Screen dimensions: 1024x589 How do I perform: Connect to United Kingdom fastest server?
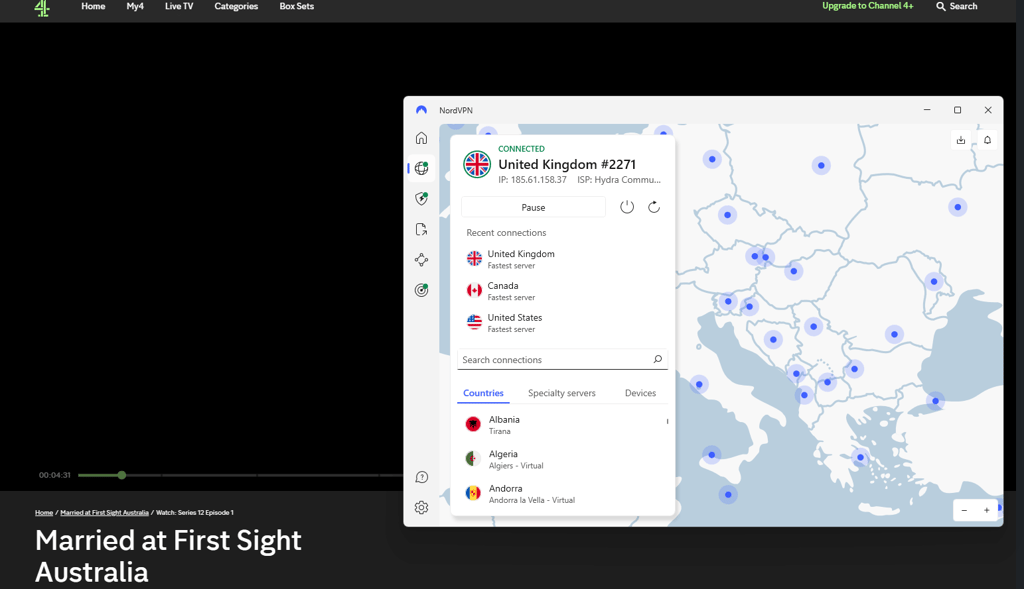562,259
